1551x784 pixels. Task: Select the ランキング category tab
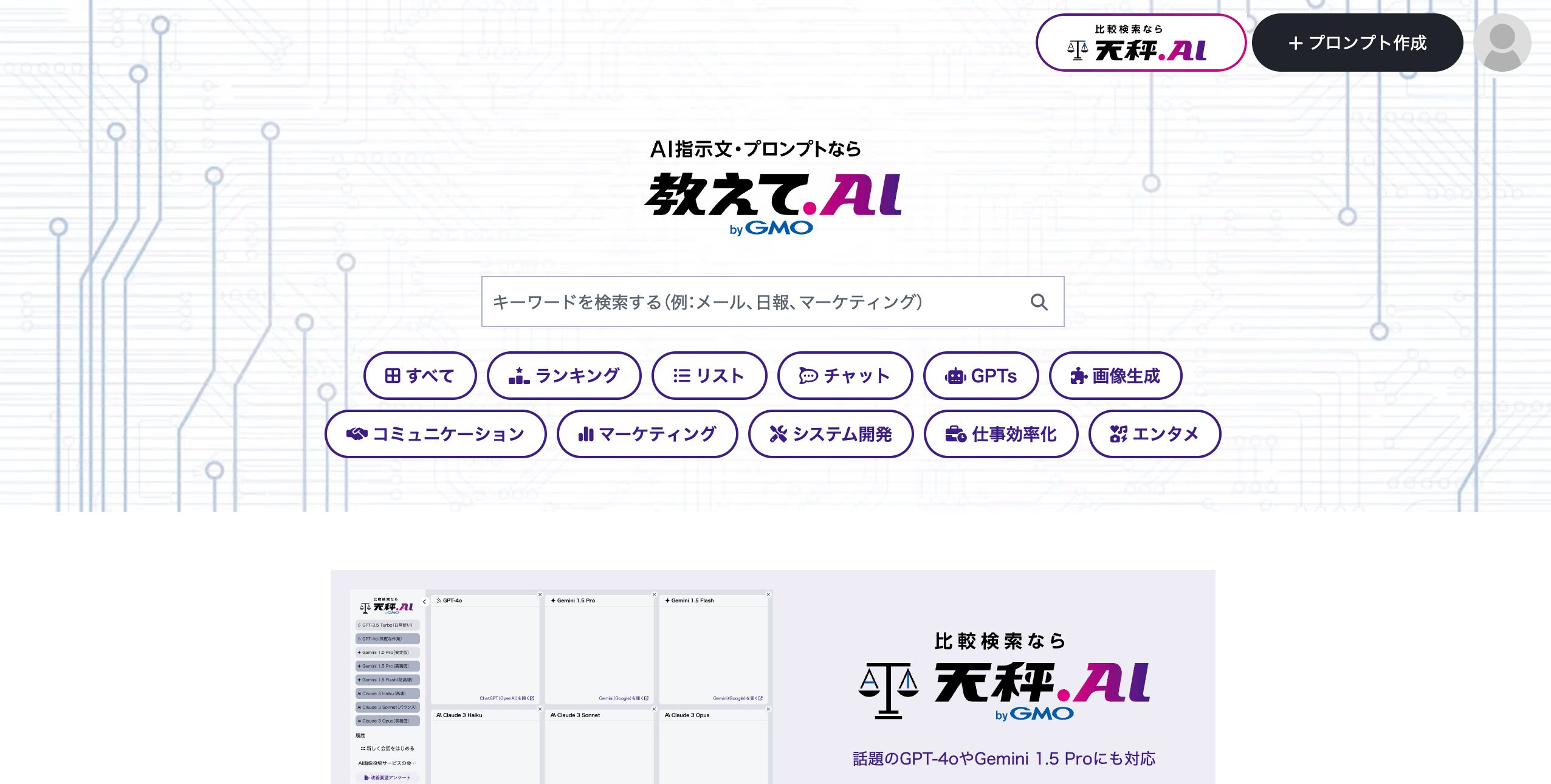click(564, 376)
